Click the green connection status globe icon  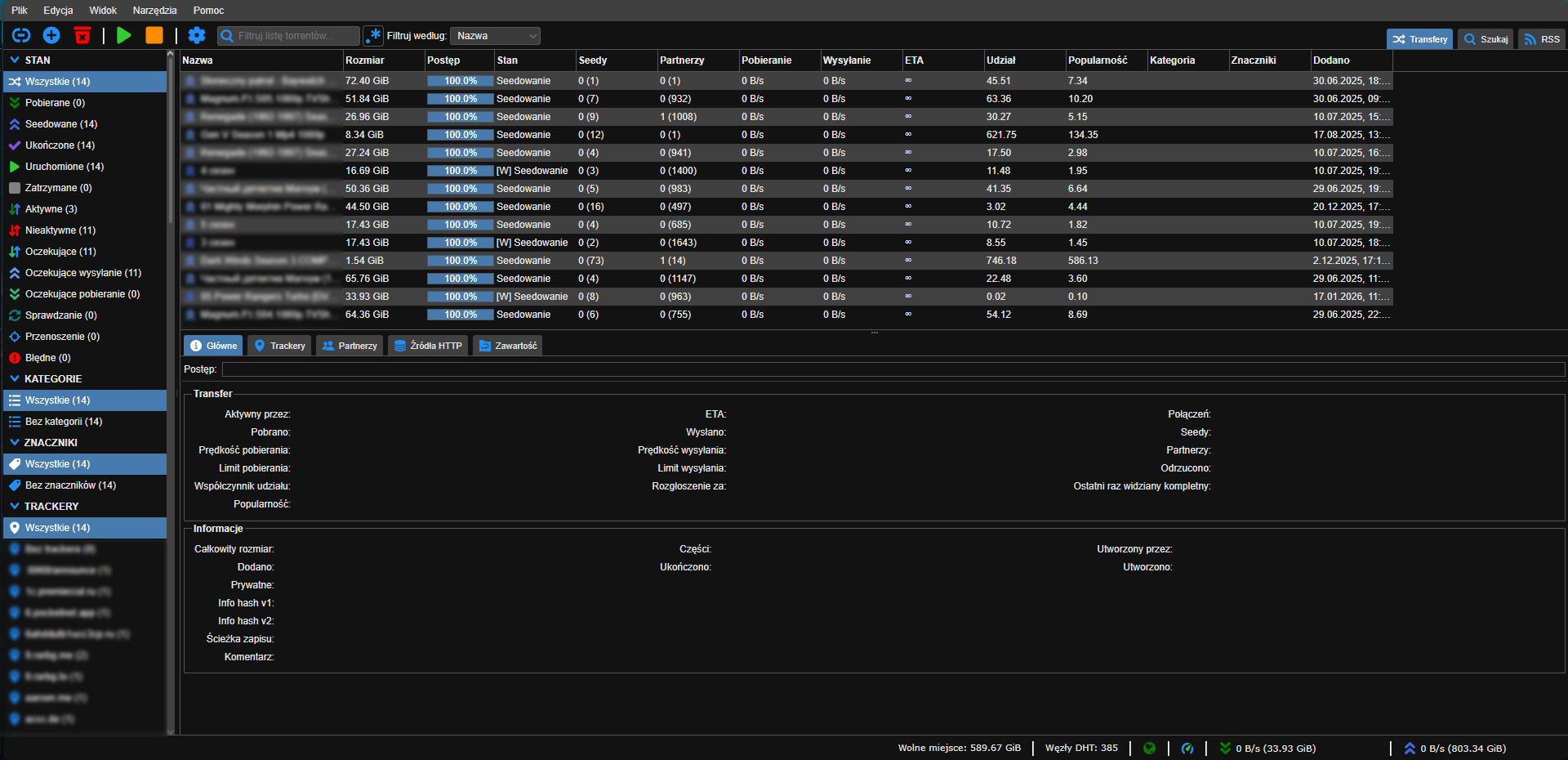[x=1149, y=748]
